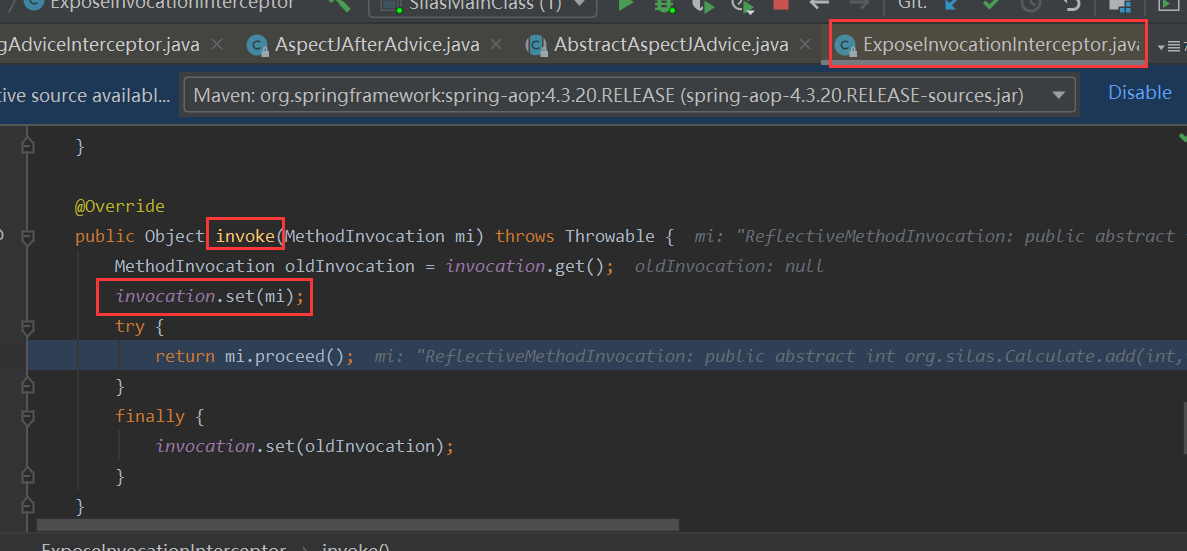Close the AdviceInterceptor.java tab
The height and width of the screenshot is (551, 1187).
[217, 45]
